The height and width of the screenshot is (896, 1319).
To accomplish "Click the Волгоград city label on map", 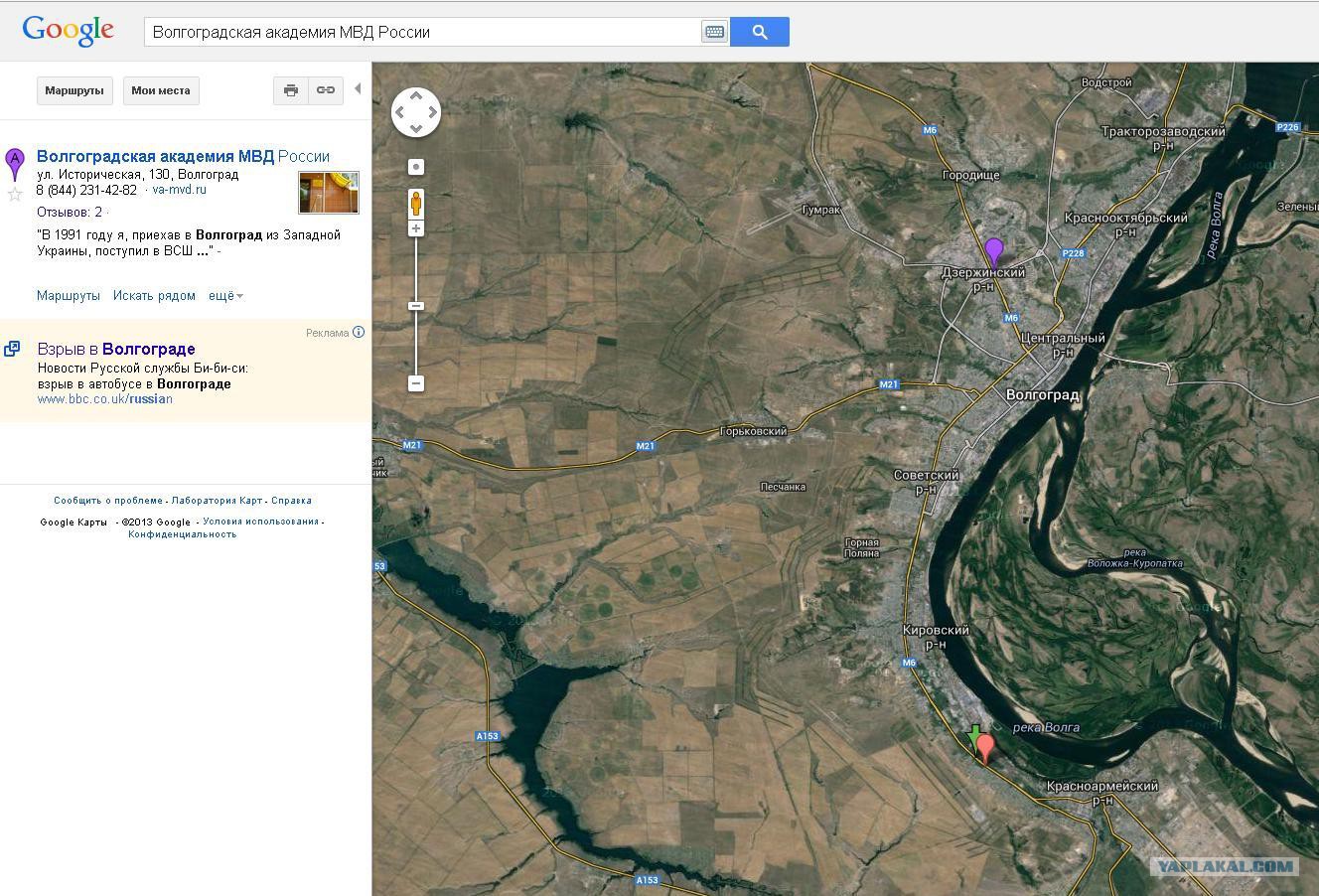I will [1042, 394].
